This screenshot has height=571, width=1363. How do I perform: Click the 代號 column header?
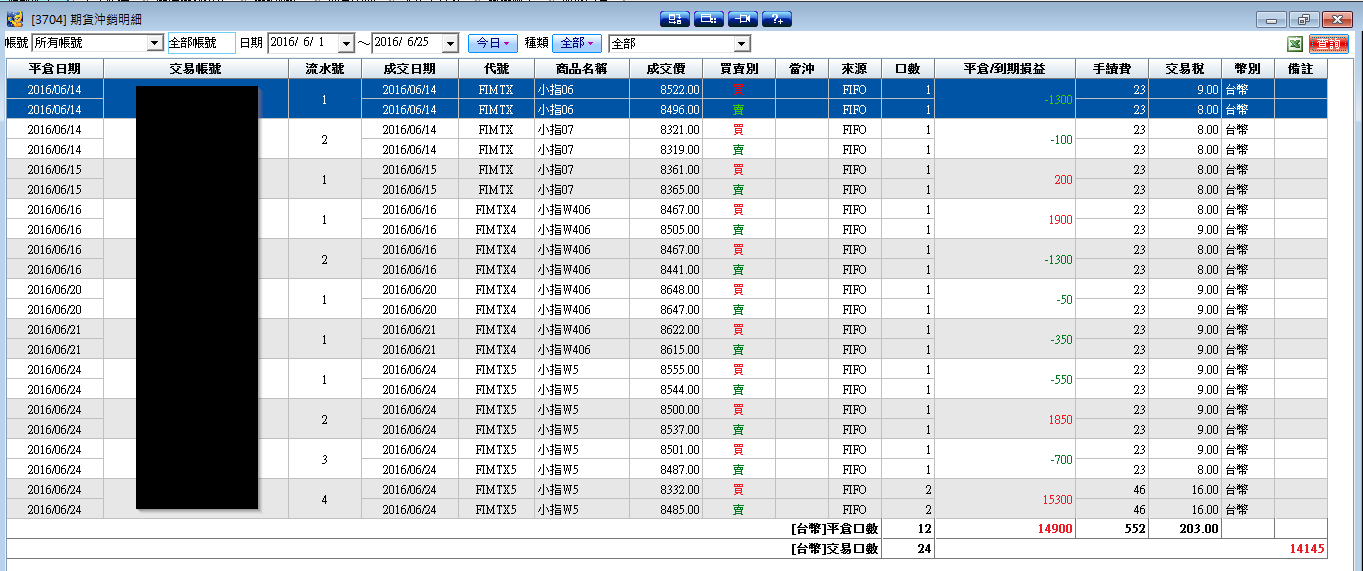pos(496,69)
